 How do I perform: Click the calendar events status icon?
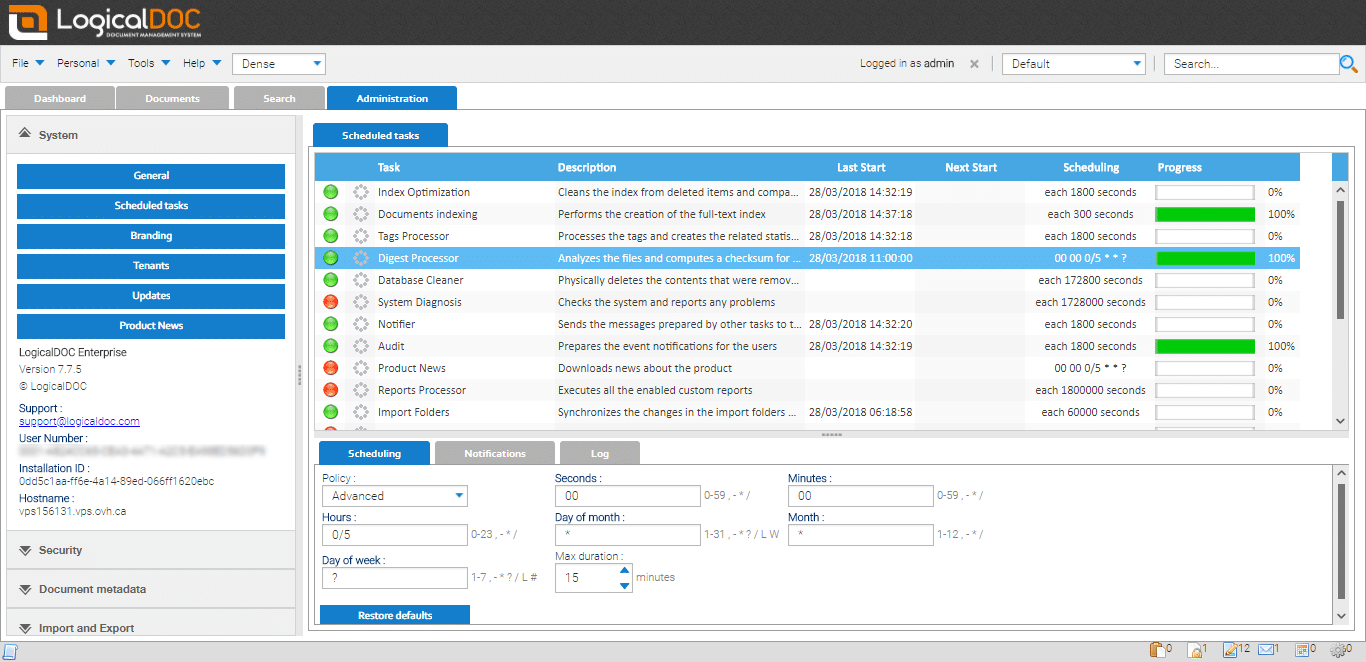1302,650
